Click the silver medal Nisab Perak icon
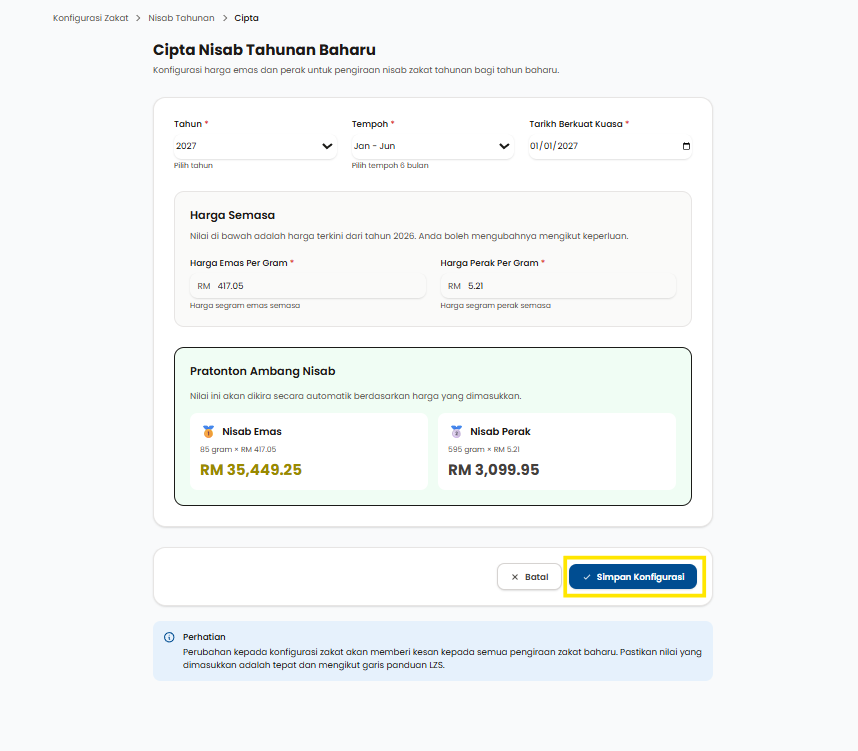 point(456,432)
